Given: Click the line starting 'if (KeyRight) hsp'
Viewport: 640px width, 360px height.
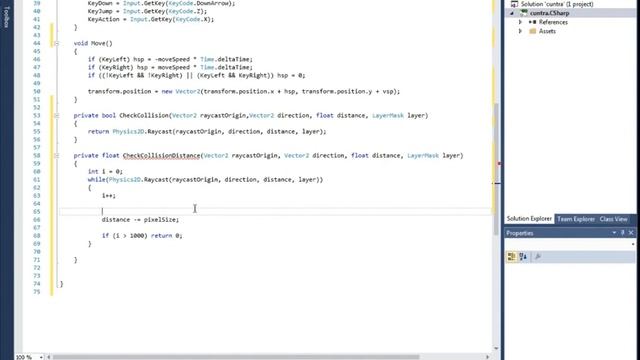Looking at the screenshot, I should [170, 67].
